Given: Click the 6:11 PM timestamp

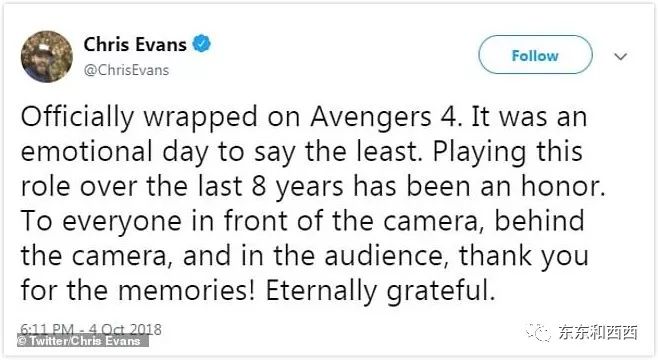Looking at the screenshot, I should (47, 329).
